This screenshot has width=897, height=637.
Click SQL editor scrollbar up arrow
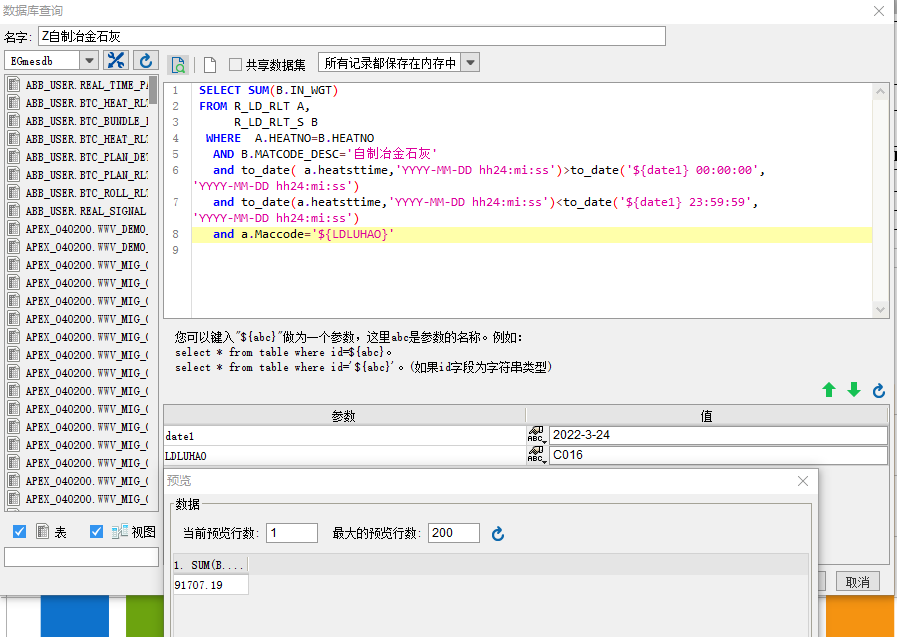click(x=880, y=91)
